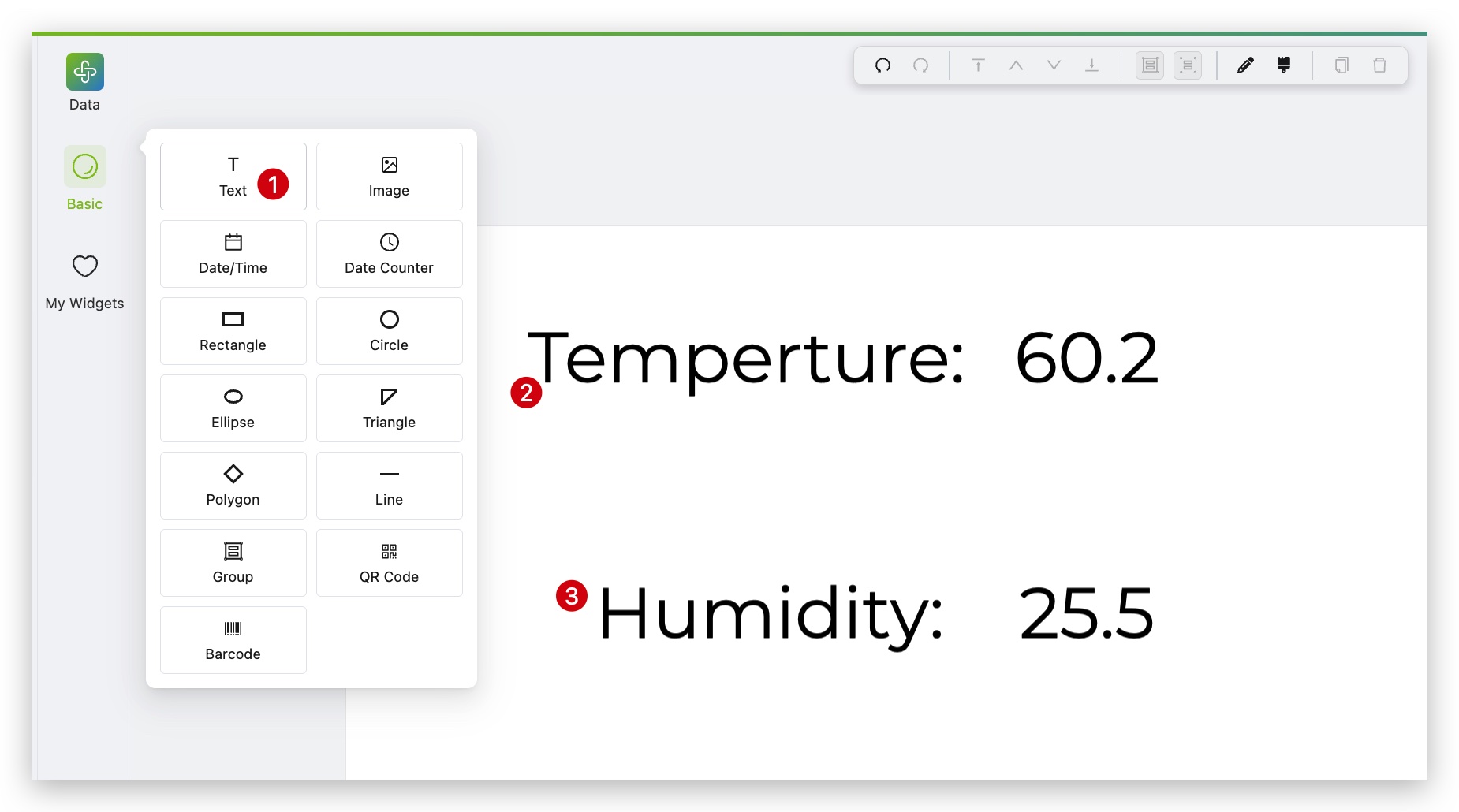The height and width of the screenshot is (812, 1459).
Task: Click the Redo icon in the toolbar
Action: (x=920, y=65)
